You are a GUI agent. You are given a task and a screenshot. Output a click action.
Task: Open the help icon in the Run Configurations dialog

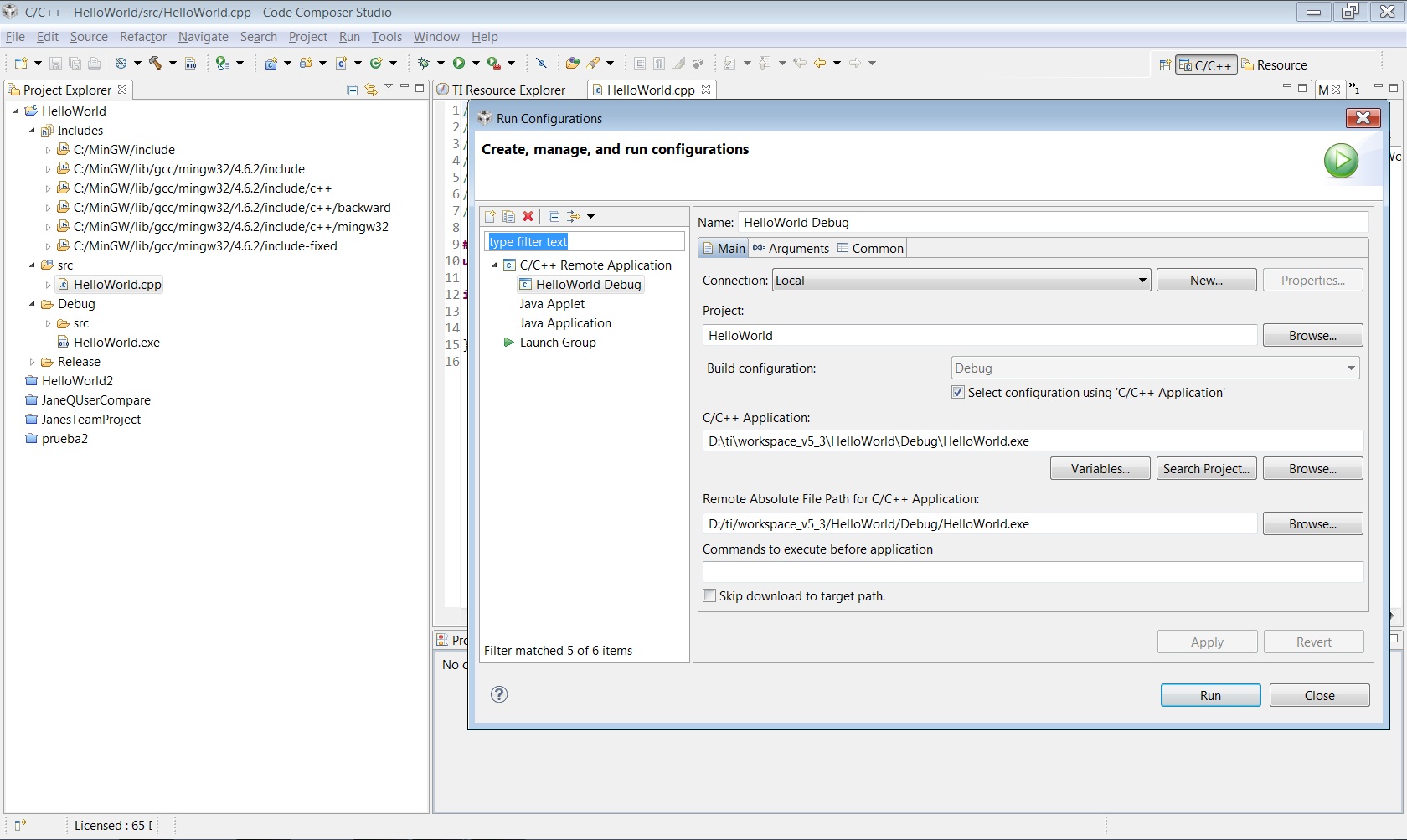coord(499,694)
